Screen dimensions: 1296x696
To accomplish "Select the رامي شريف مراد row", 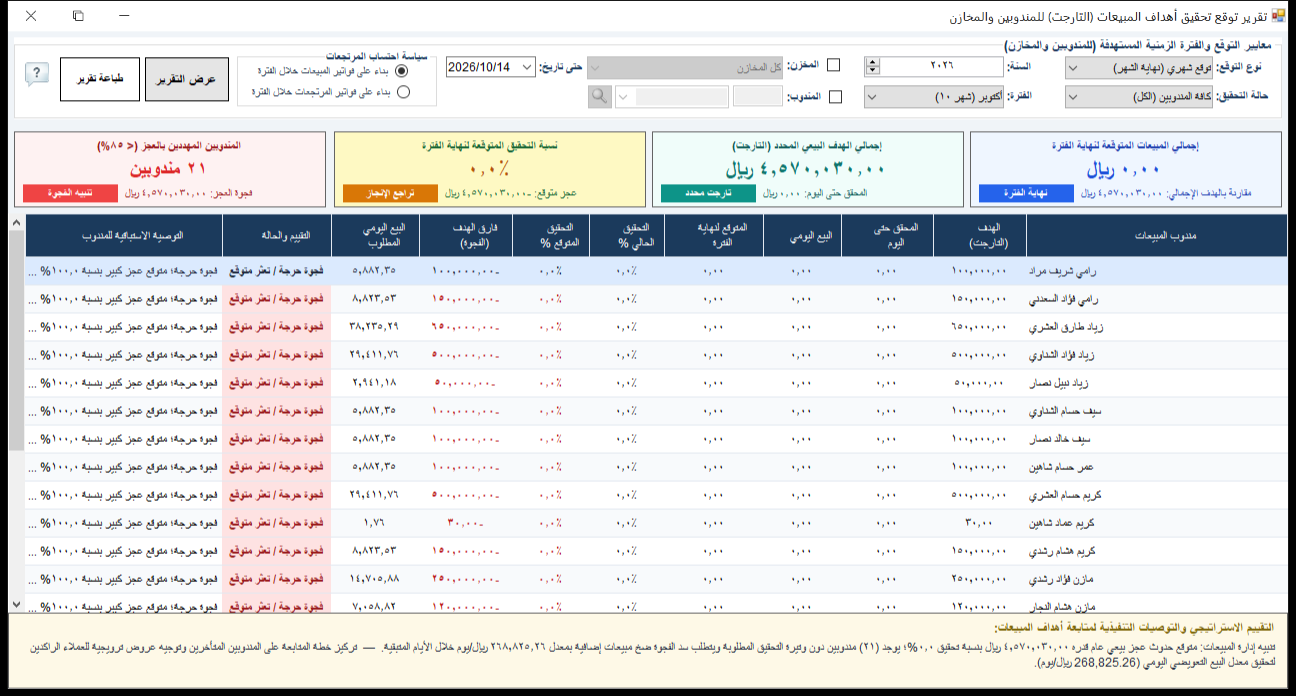I will pos(656,271).
